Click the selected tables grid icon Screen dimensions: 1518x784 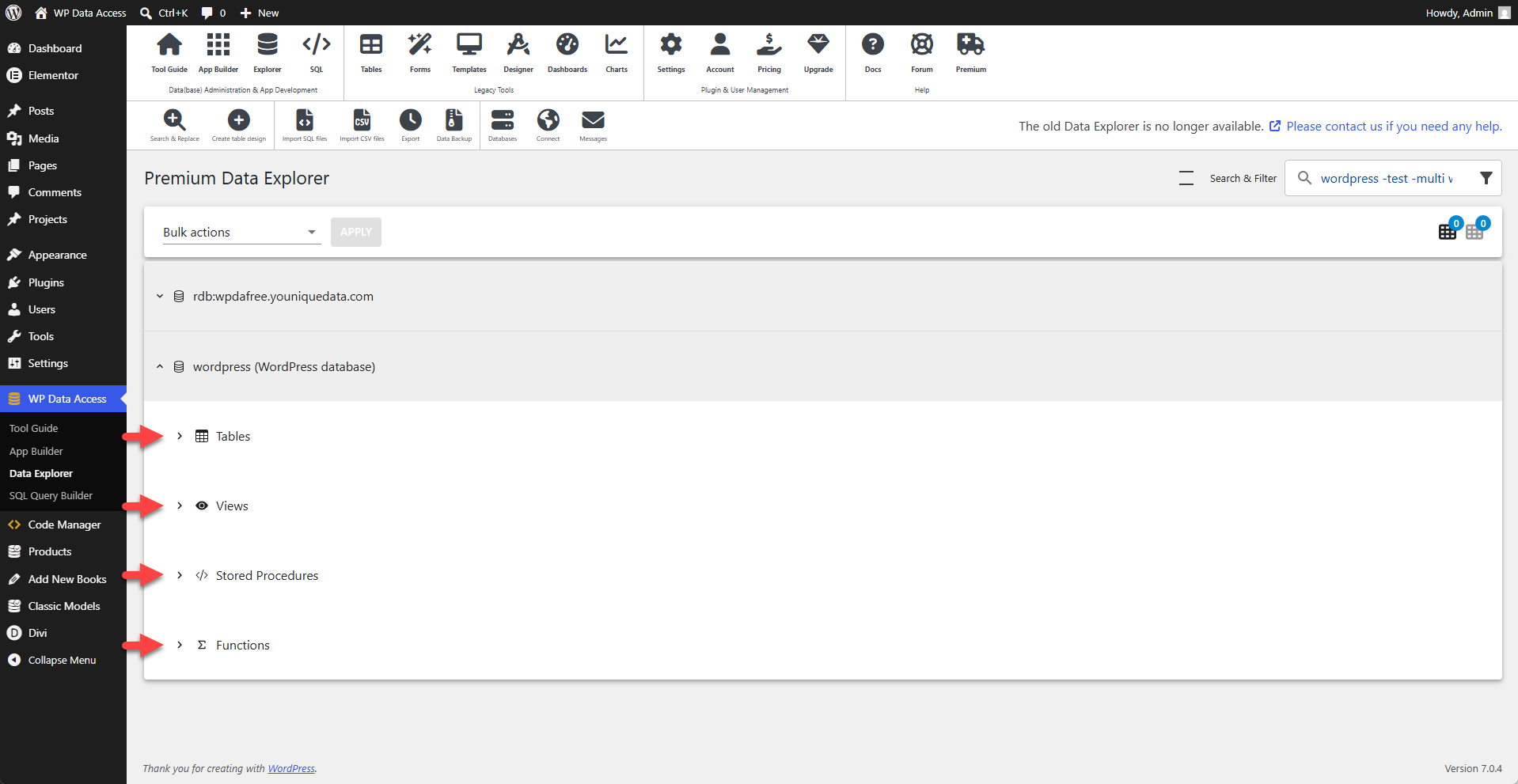point(1448,232)
